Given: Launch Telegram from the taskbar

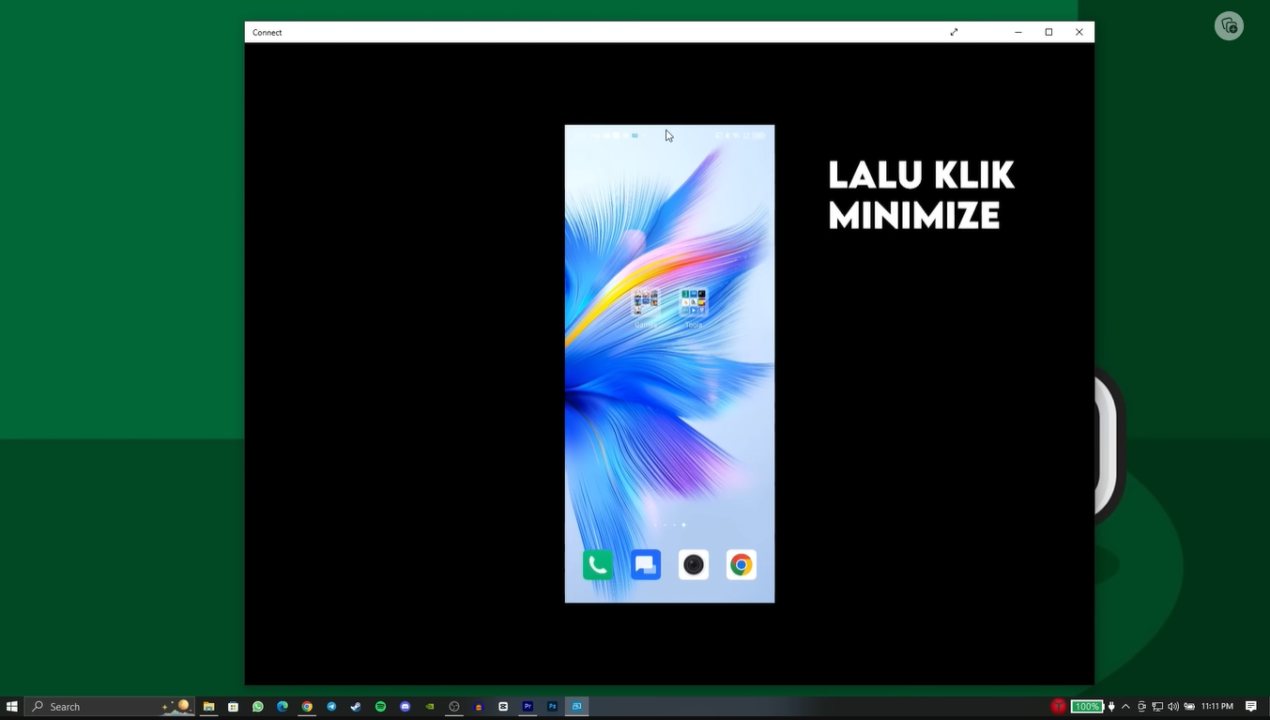Looking at the screenshot, I should 330,706.
